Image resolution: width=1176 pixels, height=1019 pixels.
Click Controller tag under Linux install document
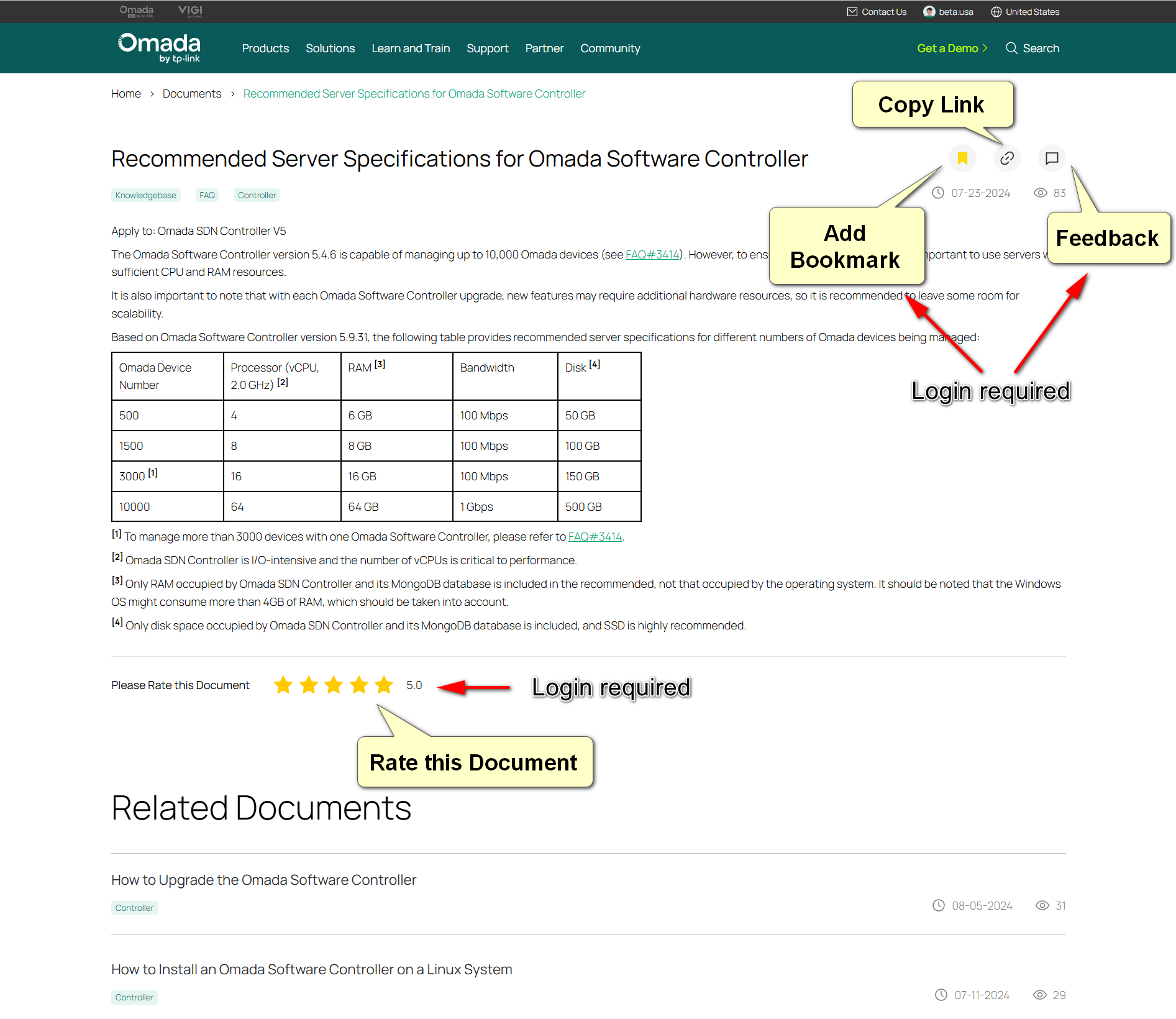point(134,997)
